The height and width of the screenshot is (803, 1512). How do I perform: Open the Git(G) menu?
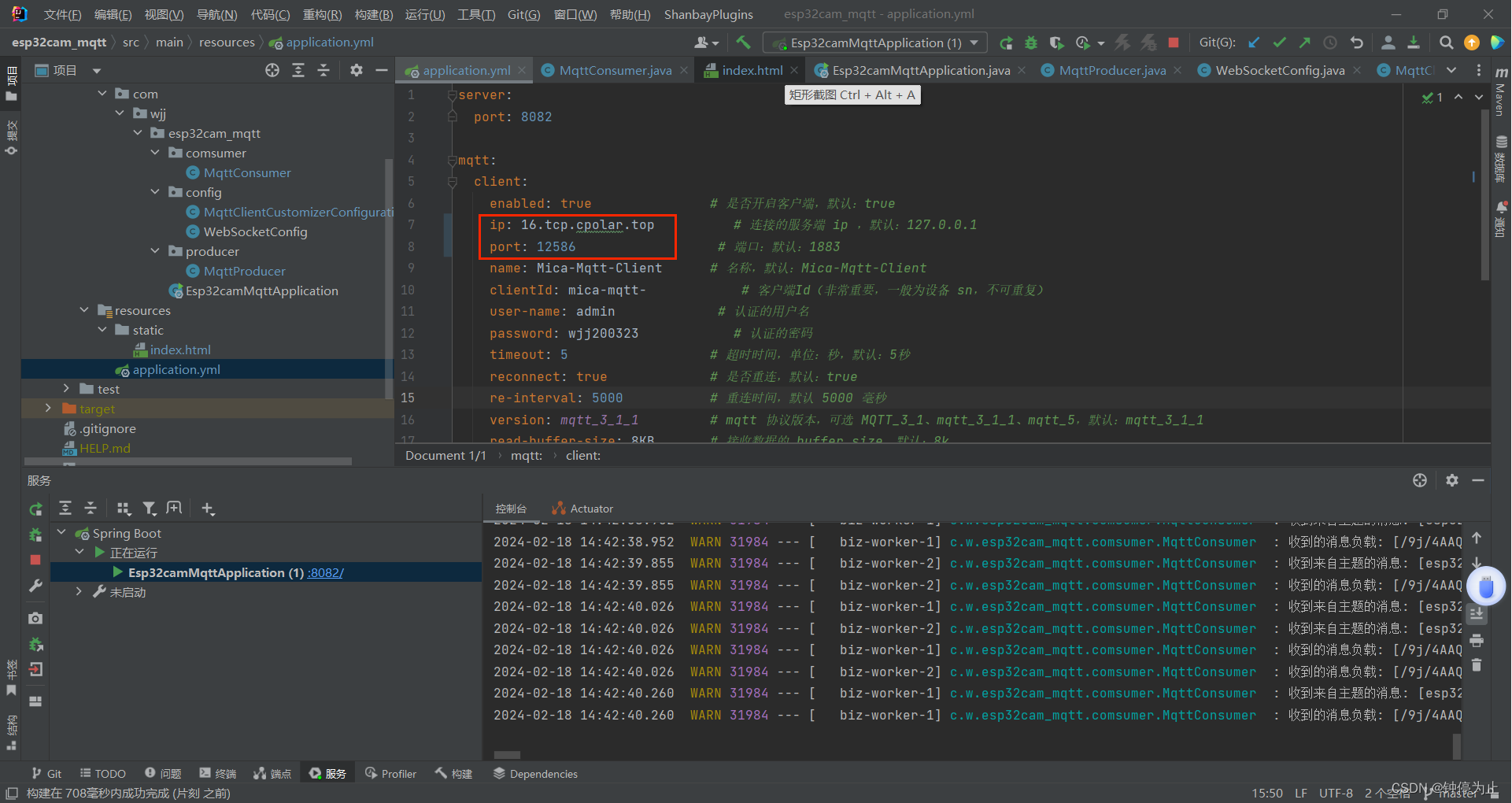tap(523, 14)
